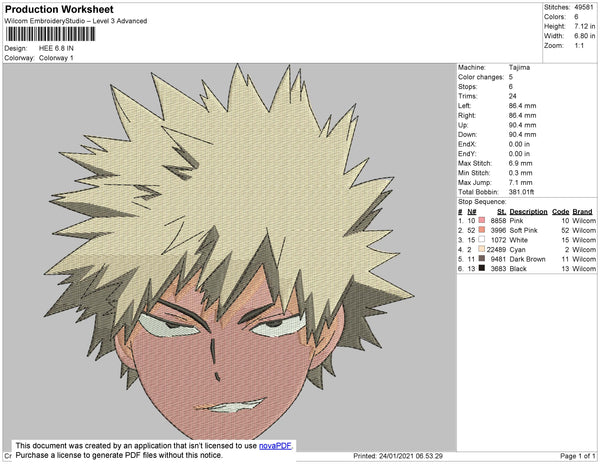Screen dimensions: 600x464
Task: Click the design name 'HEE 6.8 IN'
Action: pyautogui.click(x=56, y=48)
